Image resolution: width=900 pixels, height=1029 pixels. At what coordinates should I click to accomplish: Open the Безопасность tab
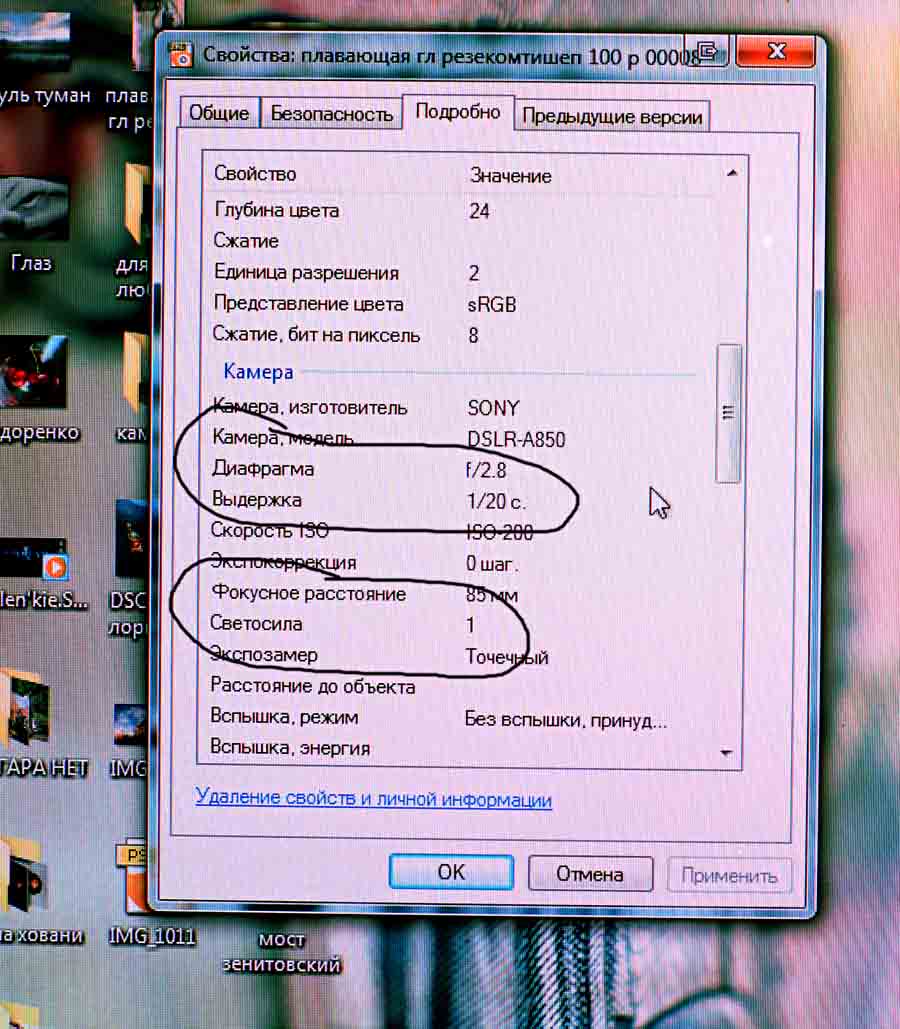[x=332, y=113]
